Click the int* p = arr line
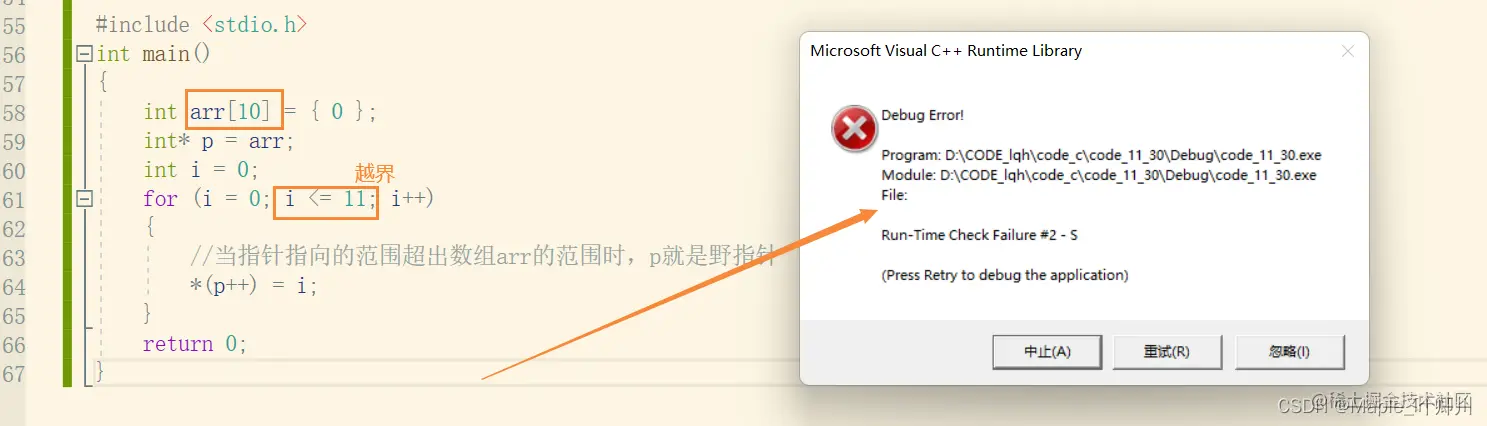 219,141
